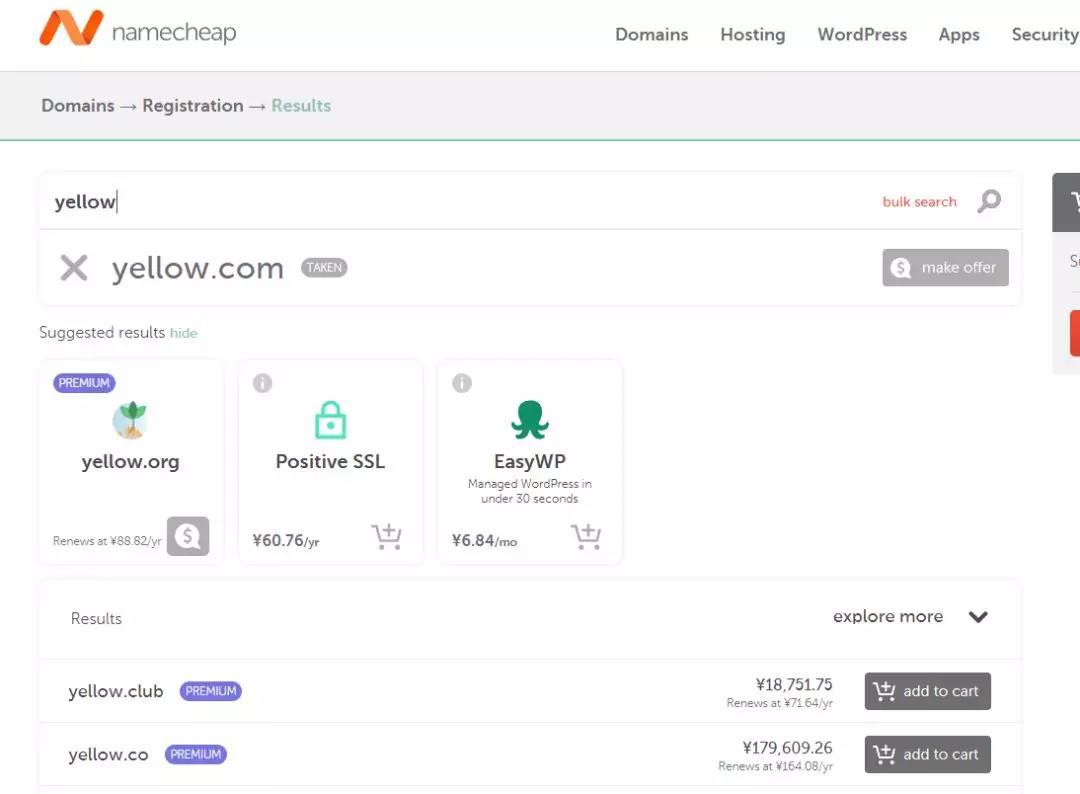The width and height of the screenshot is (1080, 794).
Task: Open the WordPress menu
Action: pos(861,34)
